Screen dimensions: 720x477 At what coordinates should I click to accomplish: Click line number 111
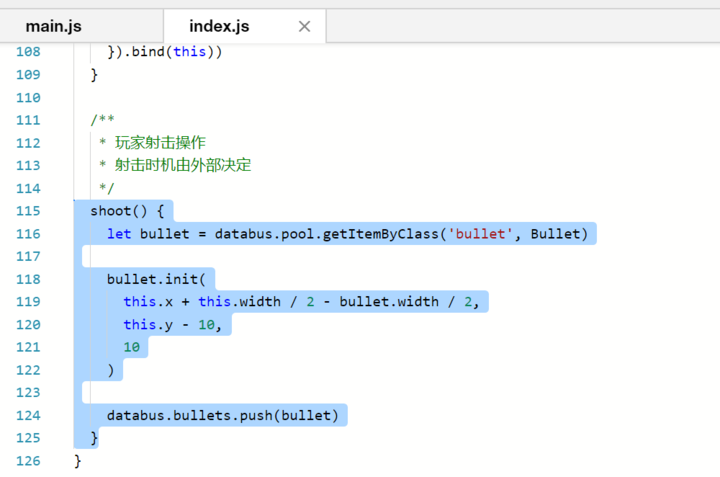coord(28,120)
